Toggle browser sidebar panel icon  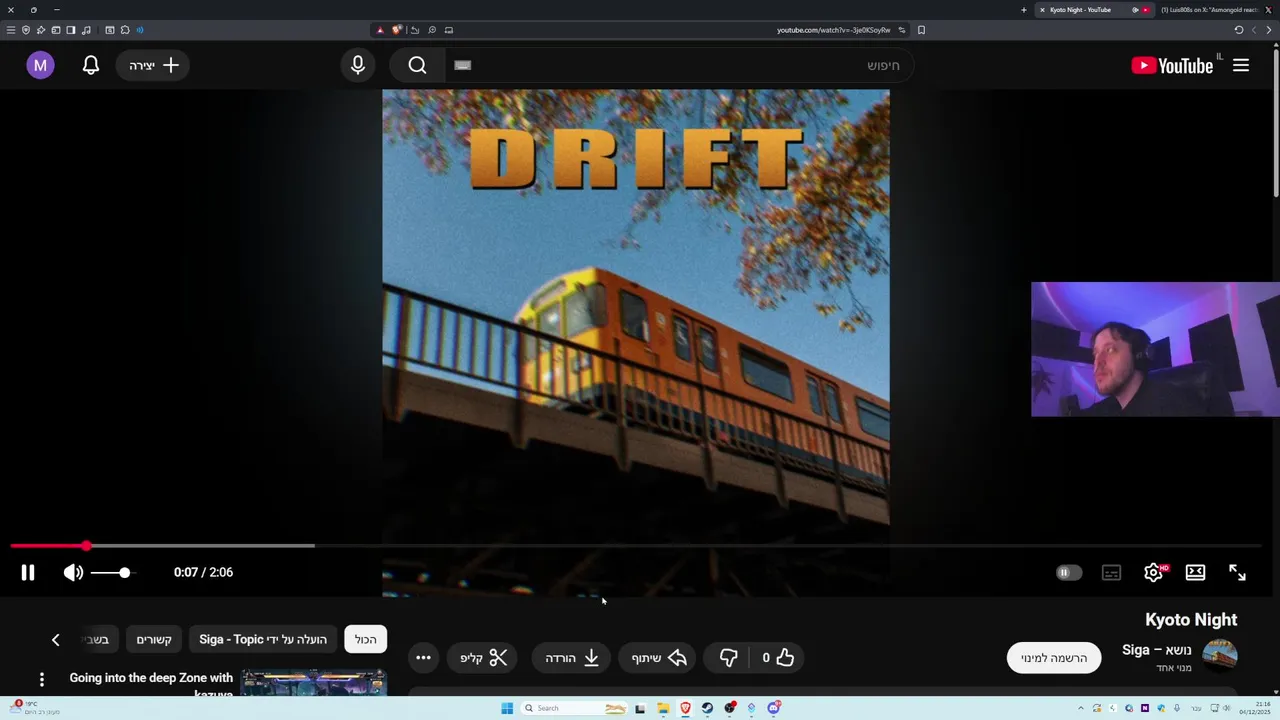pyautogui.click(x=71, y=30)
